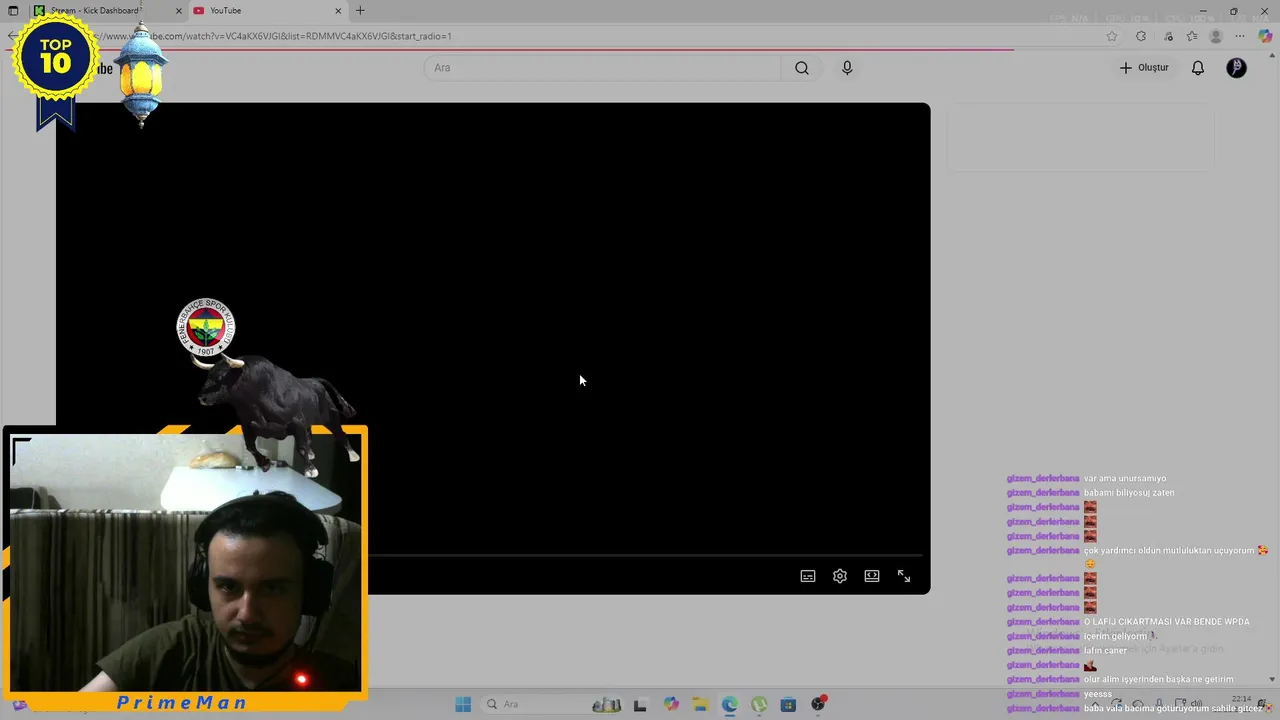The width and height of the screenshot is (1280, 720).
Task: Switch to Microsoft Edge on the taskbar
Action: [730, 704]
